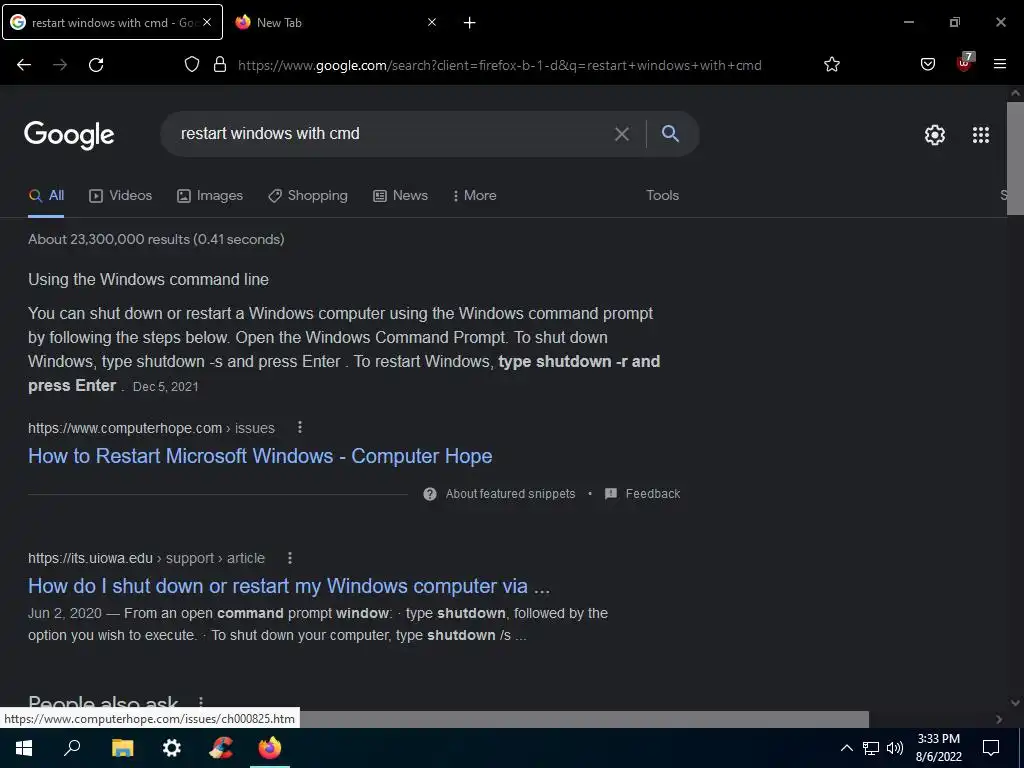Click the Google logo
The image size is (1024, 768).
(69, 135)
